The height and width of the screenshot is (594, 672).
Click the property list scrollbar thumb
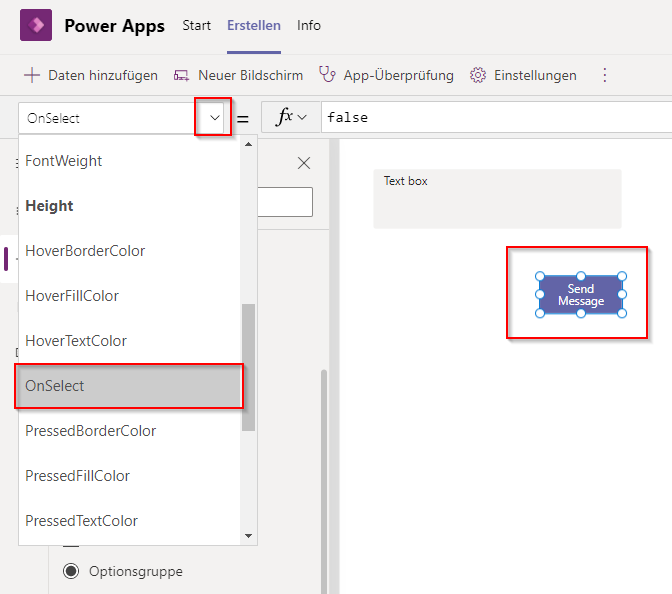point(249,367)
